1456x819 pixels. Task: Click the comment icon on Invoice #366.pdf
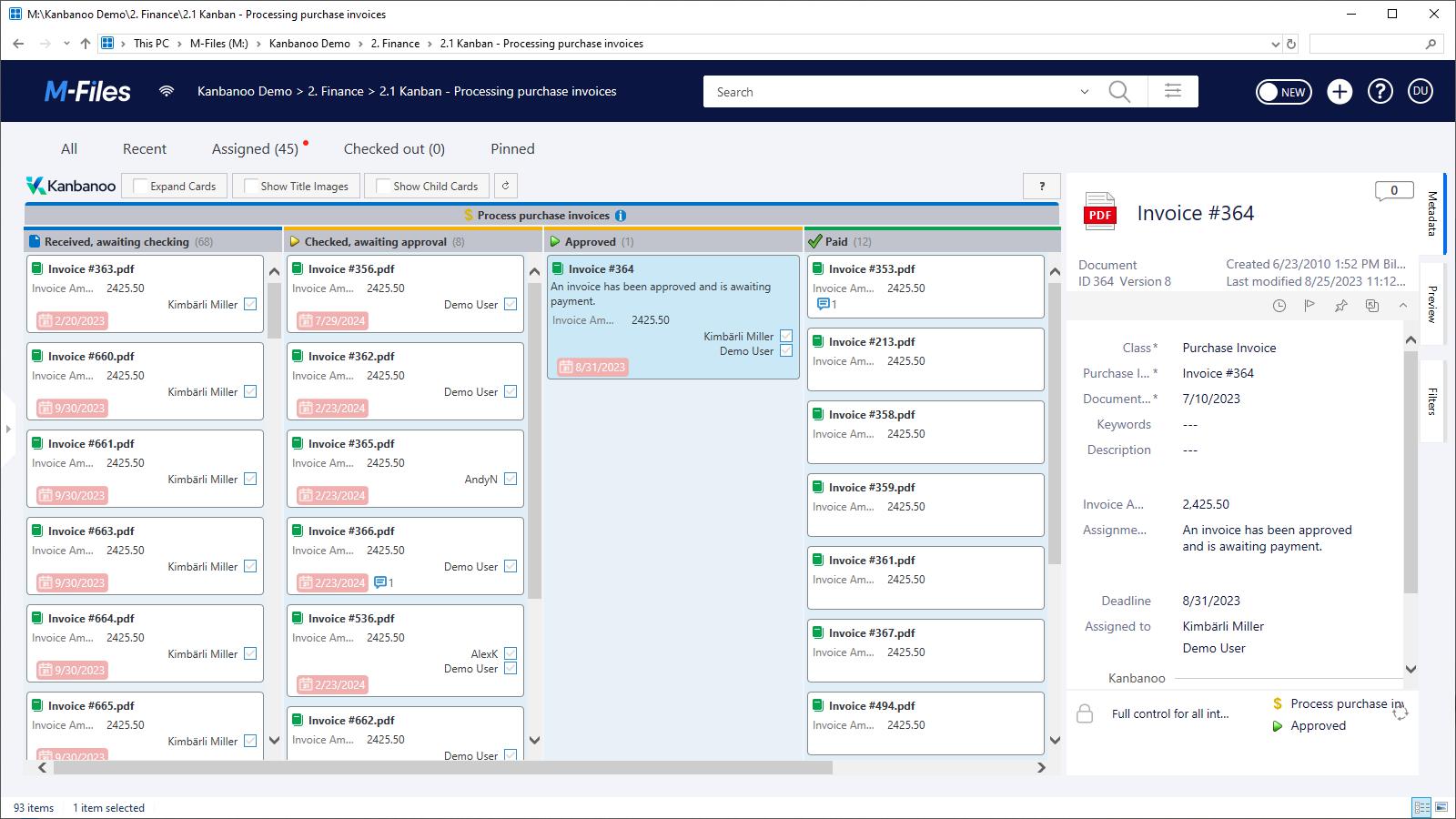pyautogui.click(x=380, y=582)
